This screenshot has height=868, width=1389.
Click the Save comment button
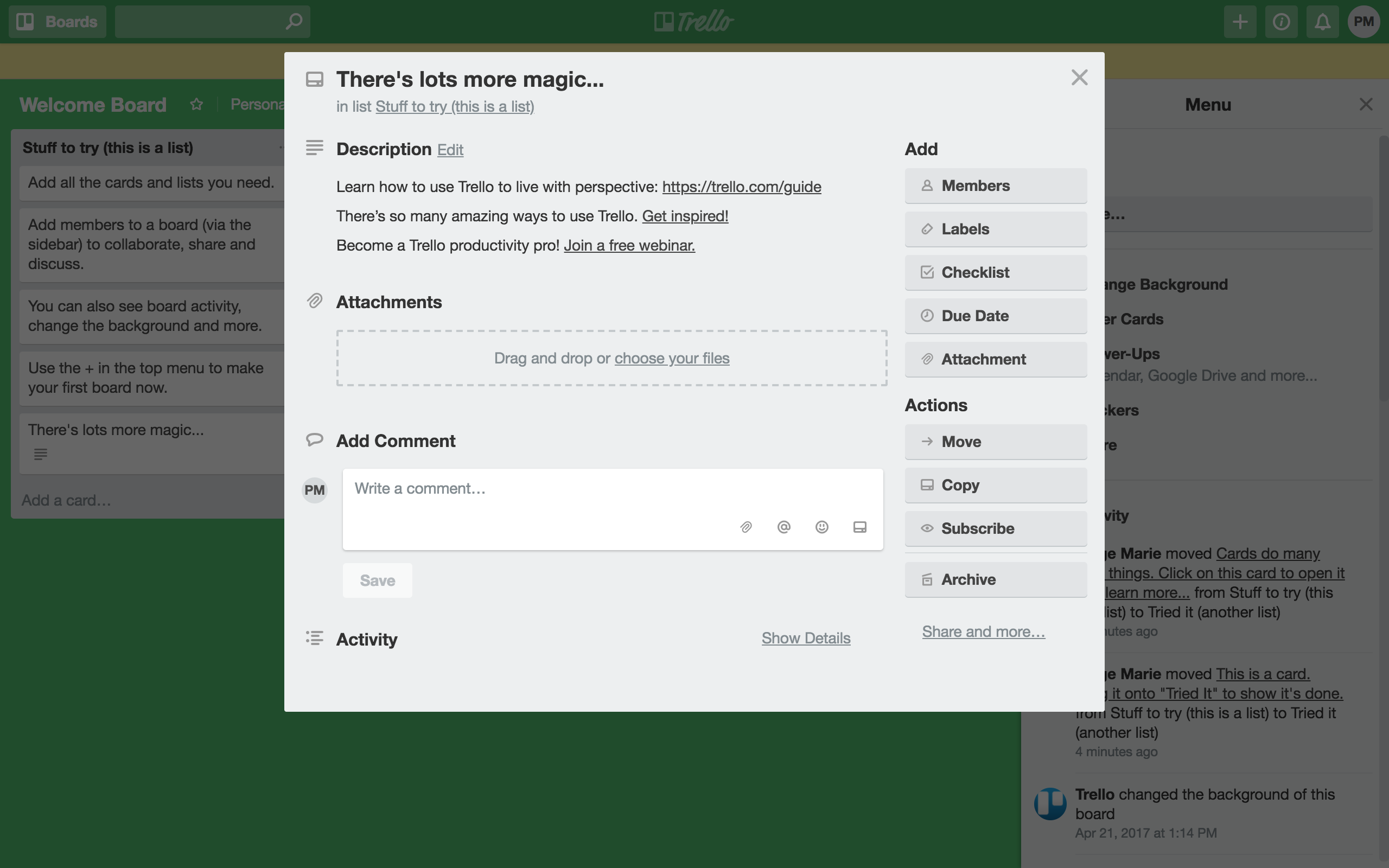tap(377, 580)
